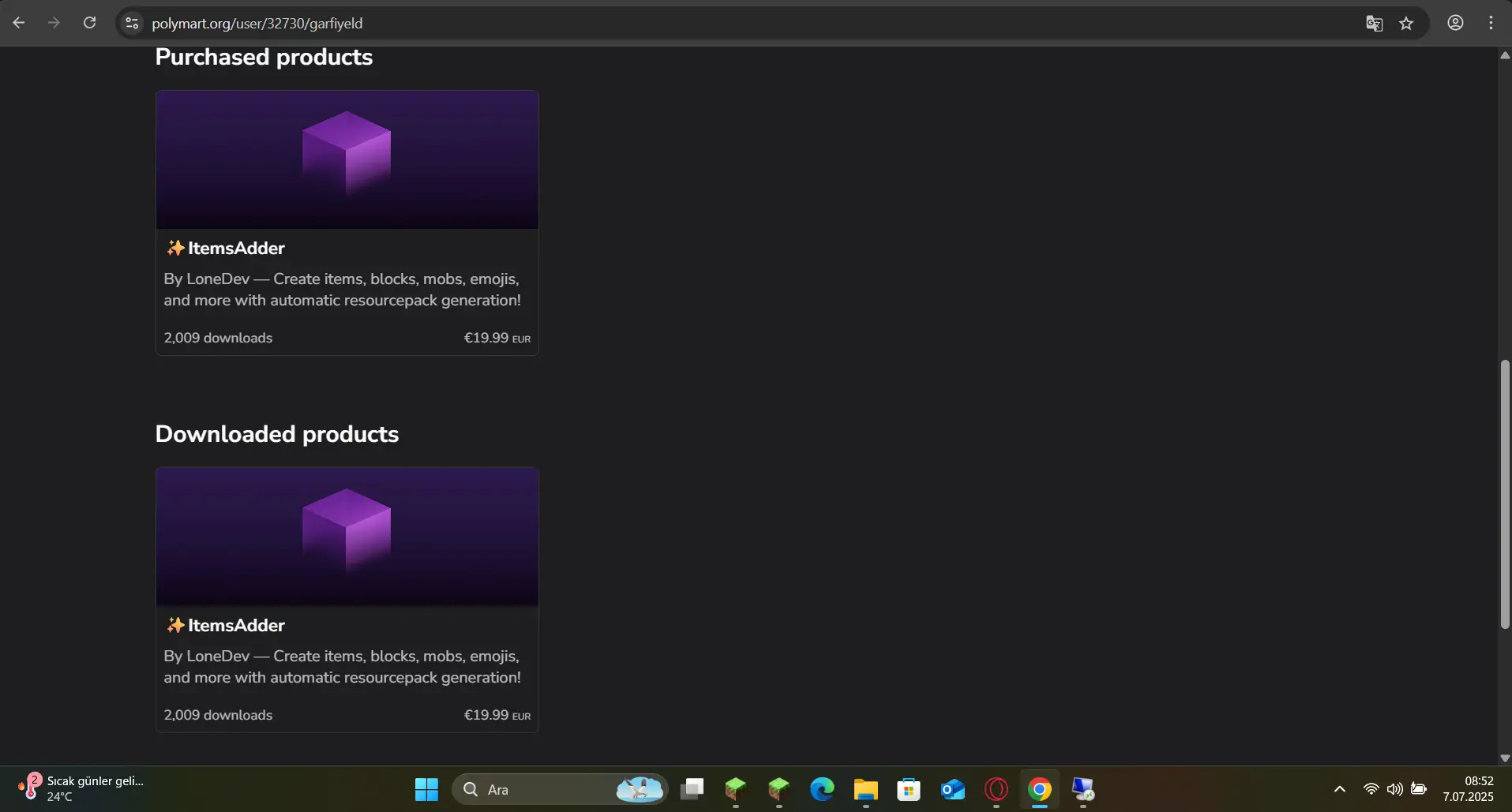
Task: Open Opera browser from the taskbar
Action: (x=996, y=789)
